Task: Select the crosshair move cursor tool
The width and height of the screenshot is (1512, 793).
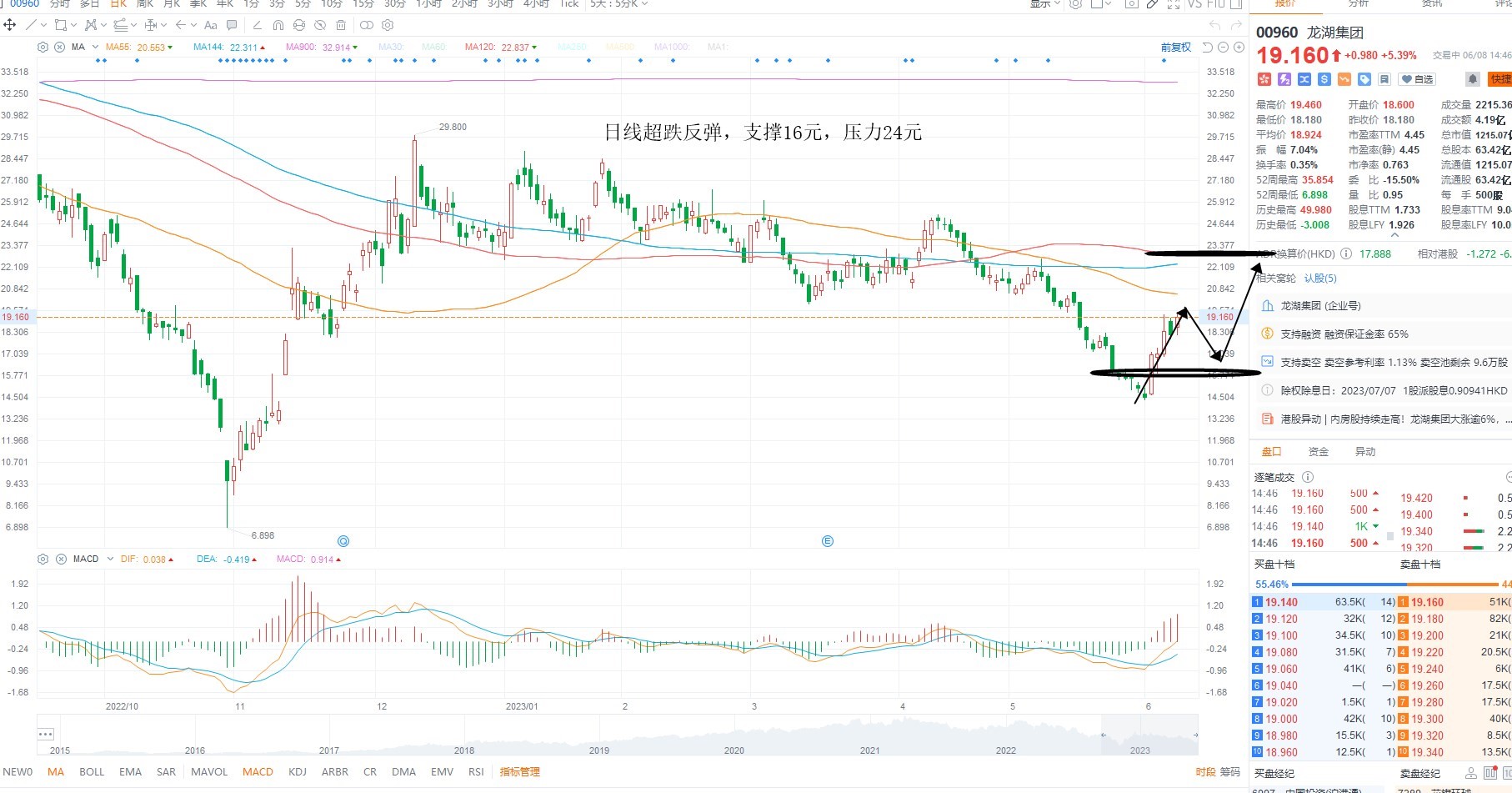Action: point(10,25)
